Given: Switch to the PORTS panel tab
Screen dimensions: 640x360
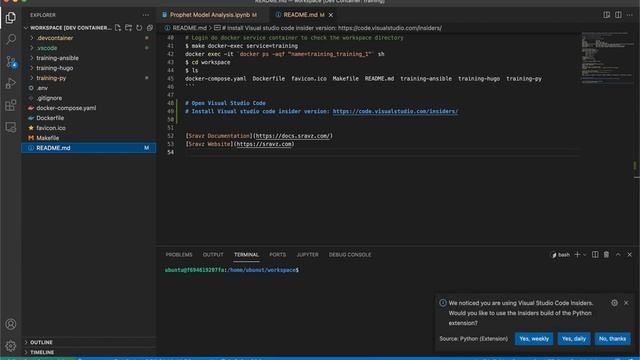Looking at the screenshot, I should (x=278, y=255).
